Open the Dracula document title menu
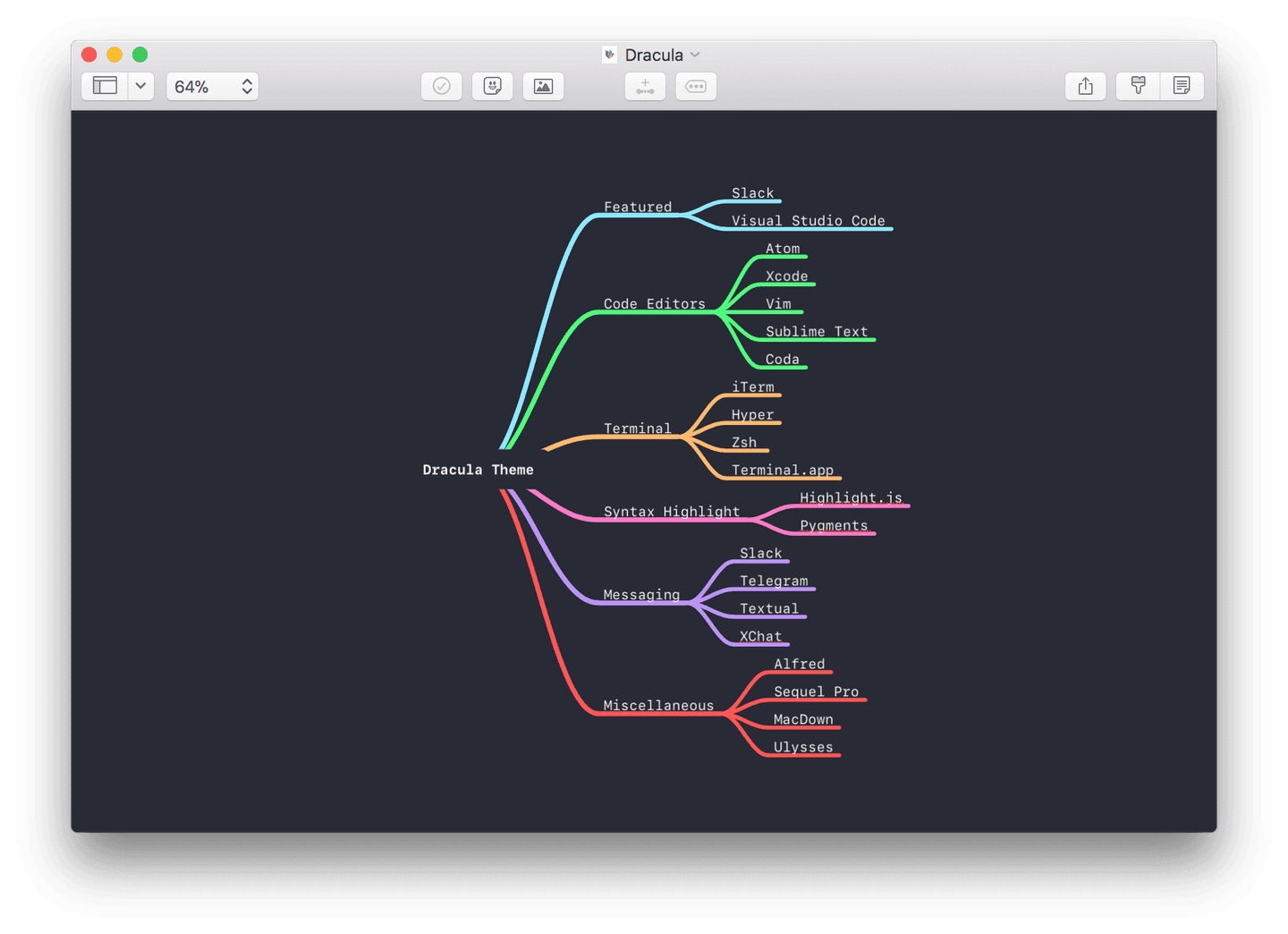 [655, 55]
